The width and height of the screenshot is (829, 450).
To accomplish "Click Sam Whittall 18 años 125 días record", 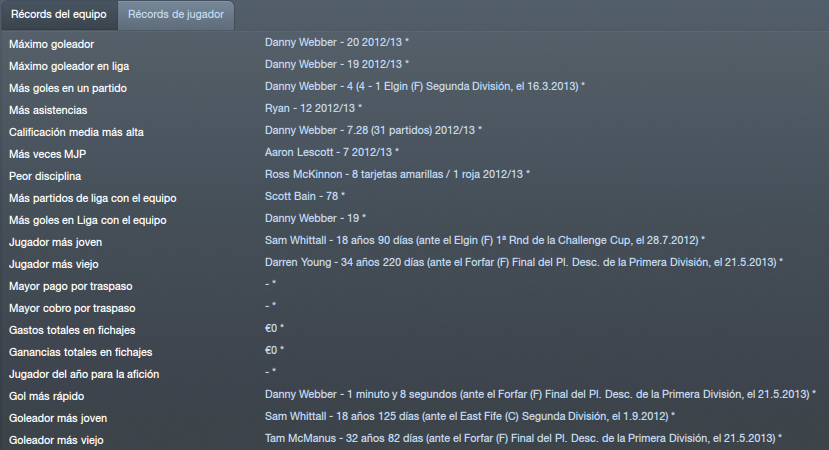I will [470, 417].
